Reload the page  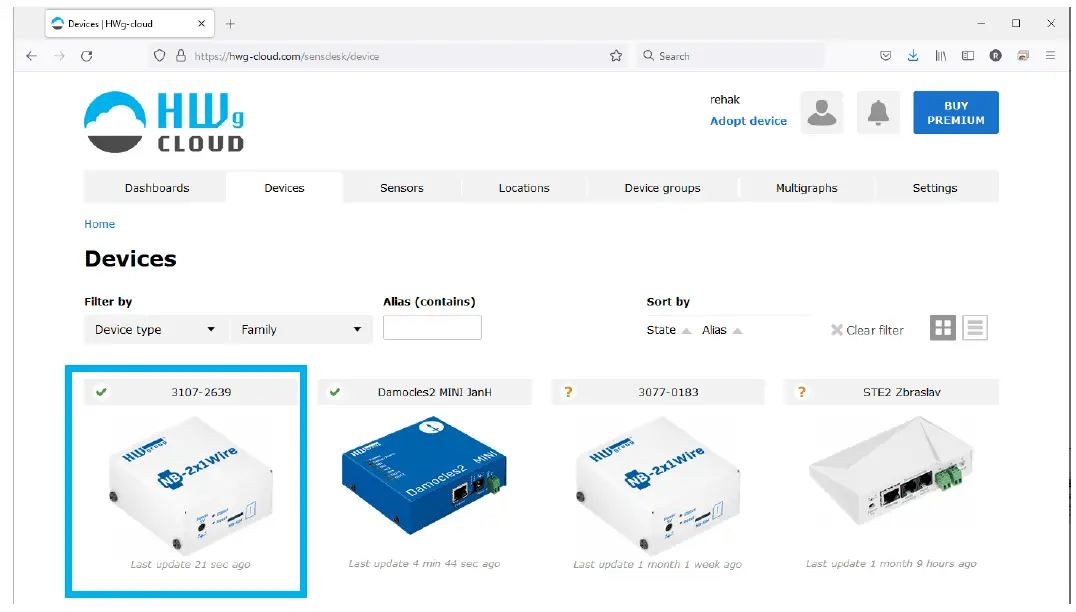(x=86, y=56)
